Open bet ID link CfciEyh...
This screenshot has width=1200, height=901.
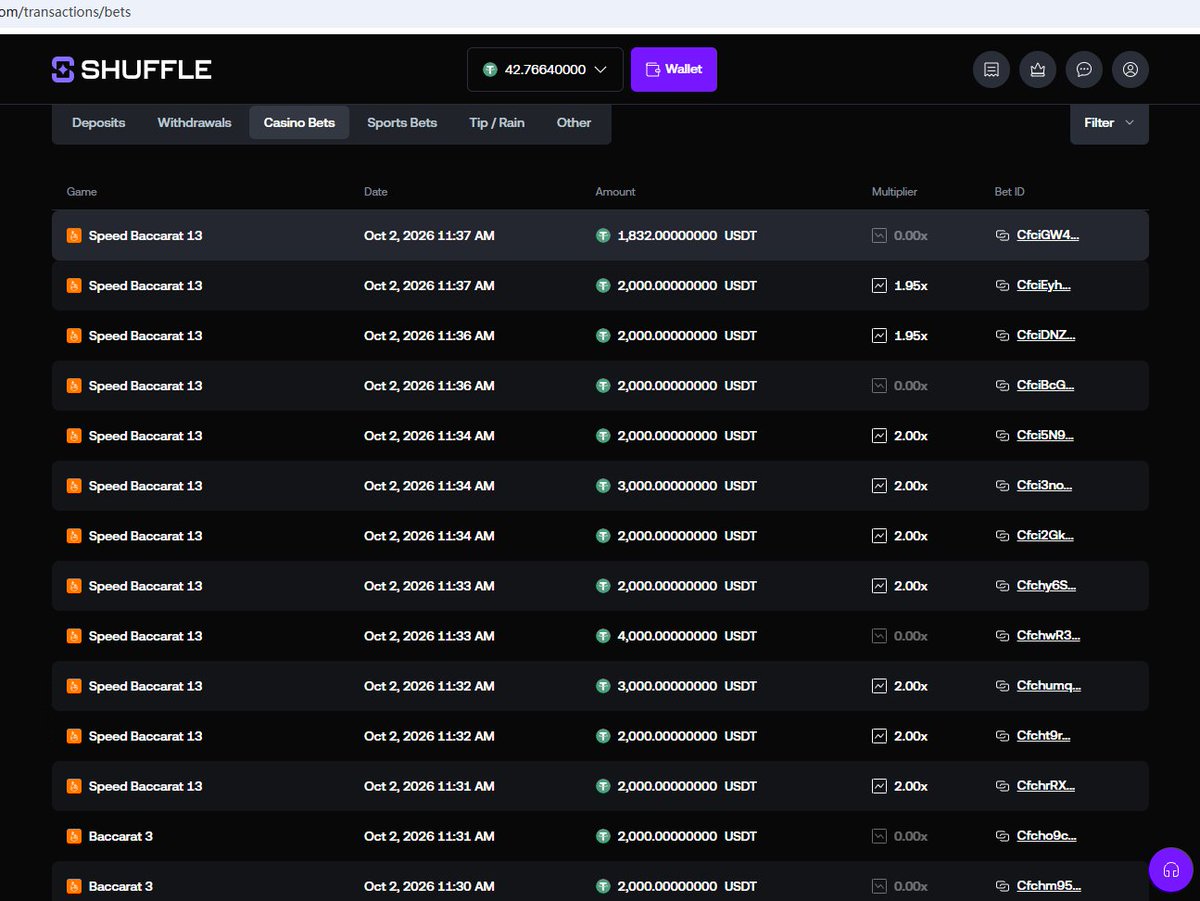(x=1044, y=286)
